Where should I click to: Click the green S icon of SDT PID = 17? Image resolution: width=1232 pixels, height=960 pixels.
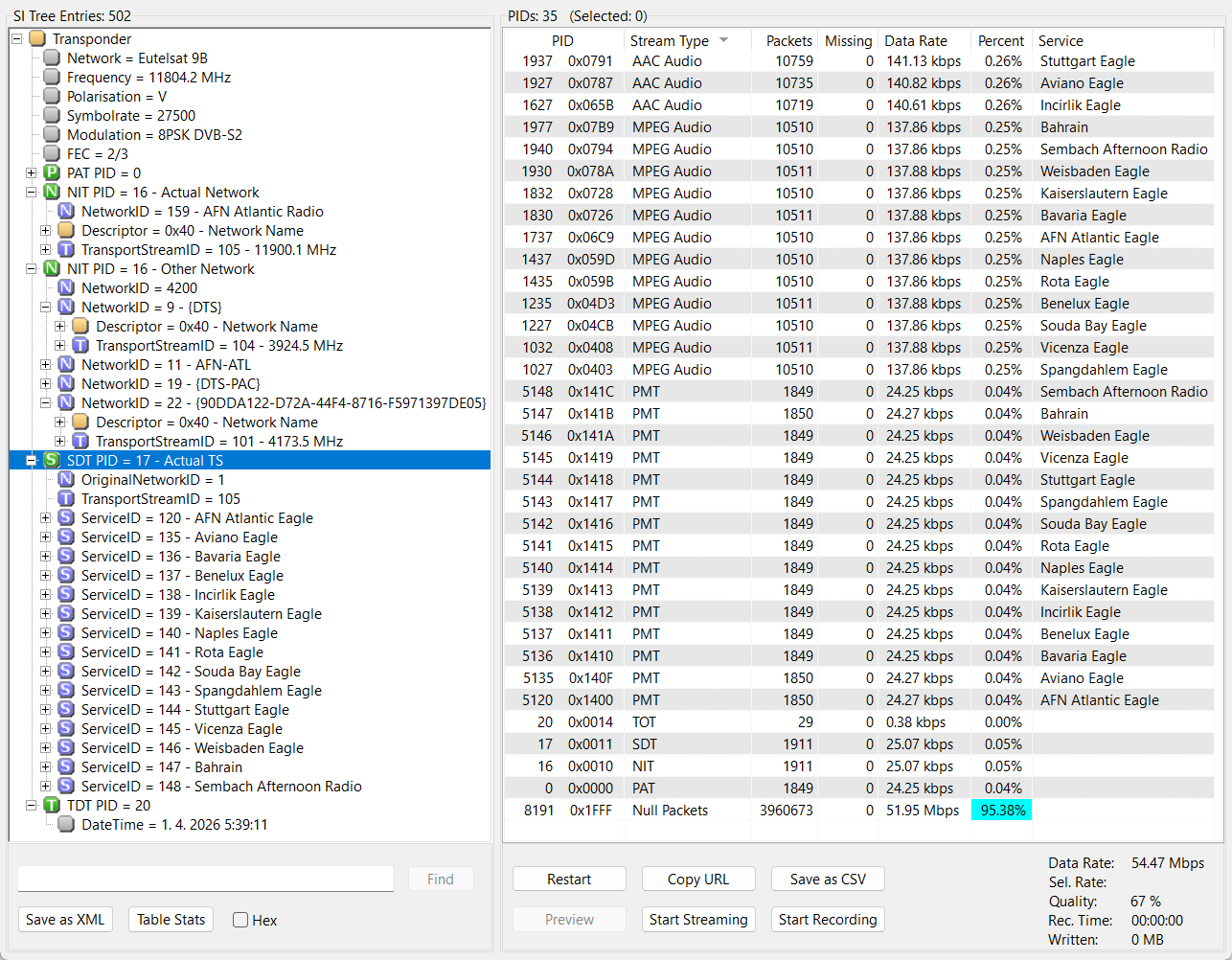pos(52,461)
